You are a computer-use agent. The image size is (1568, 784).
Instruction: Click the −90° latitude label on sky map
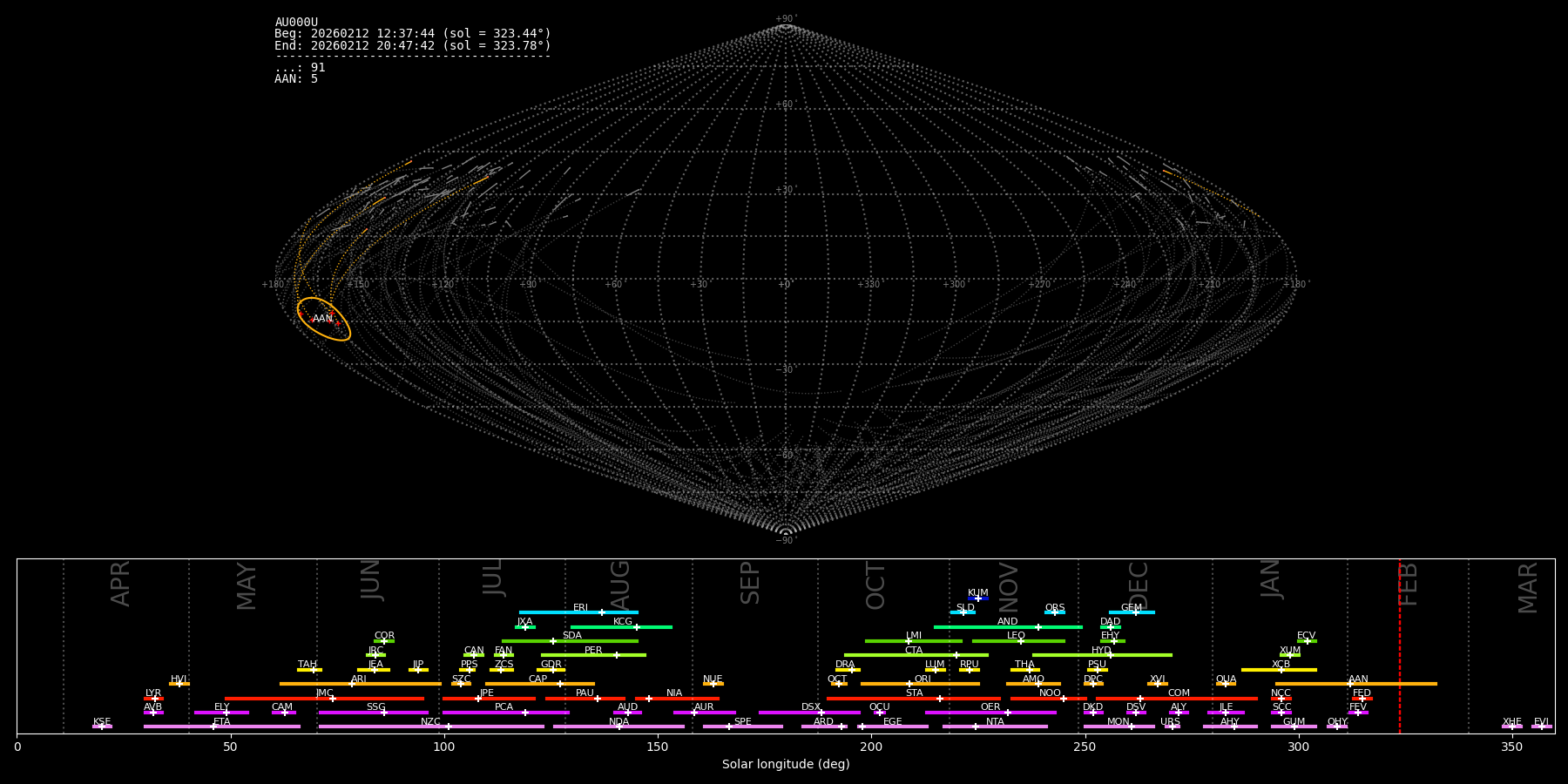[786, 540]
